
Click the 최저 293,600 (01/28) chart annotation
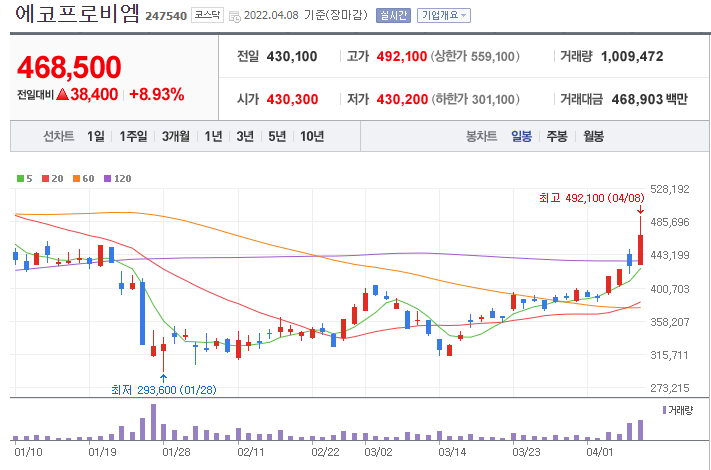click(x=164, y=390)
